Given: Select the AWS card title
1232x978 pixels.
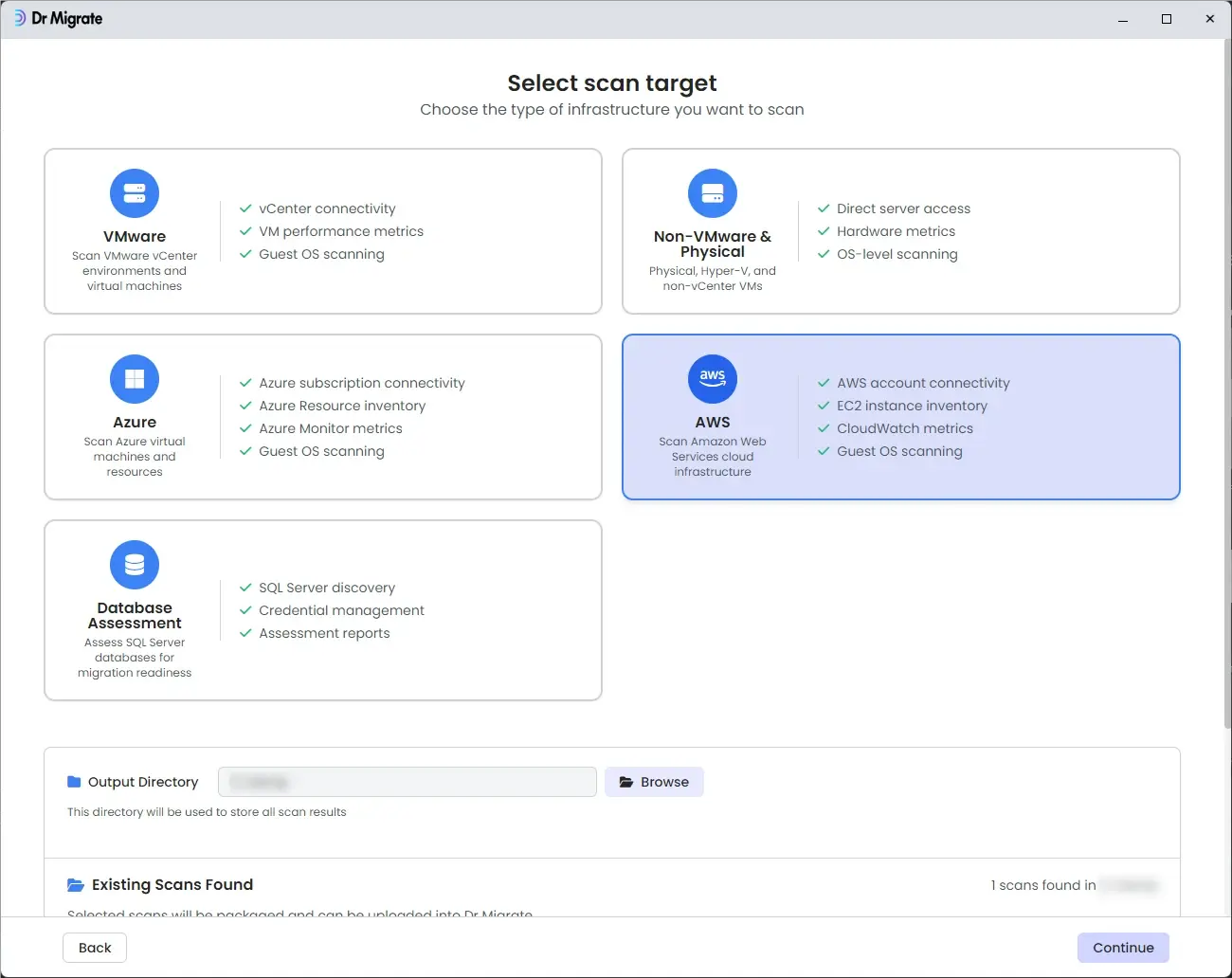Looking at the screenshot, I should (713, 423).
